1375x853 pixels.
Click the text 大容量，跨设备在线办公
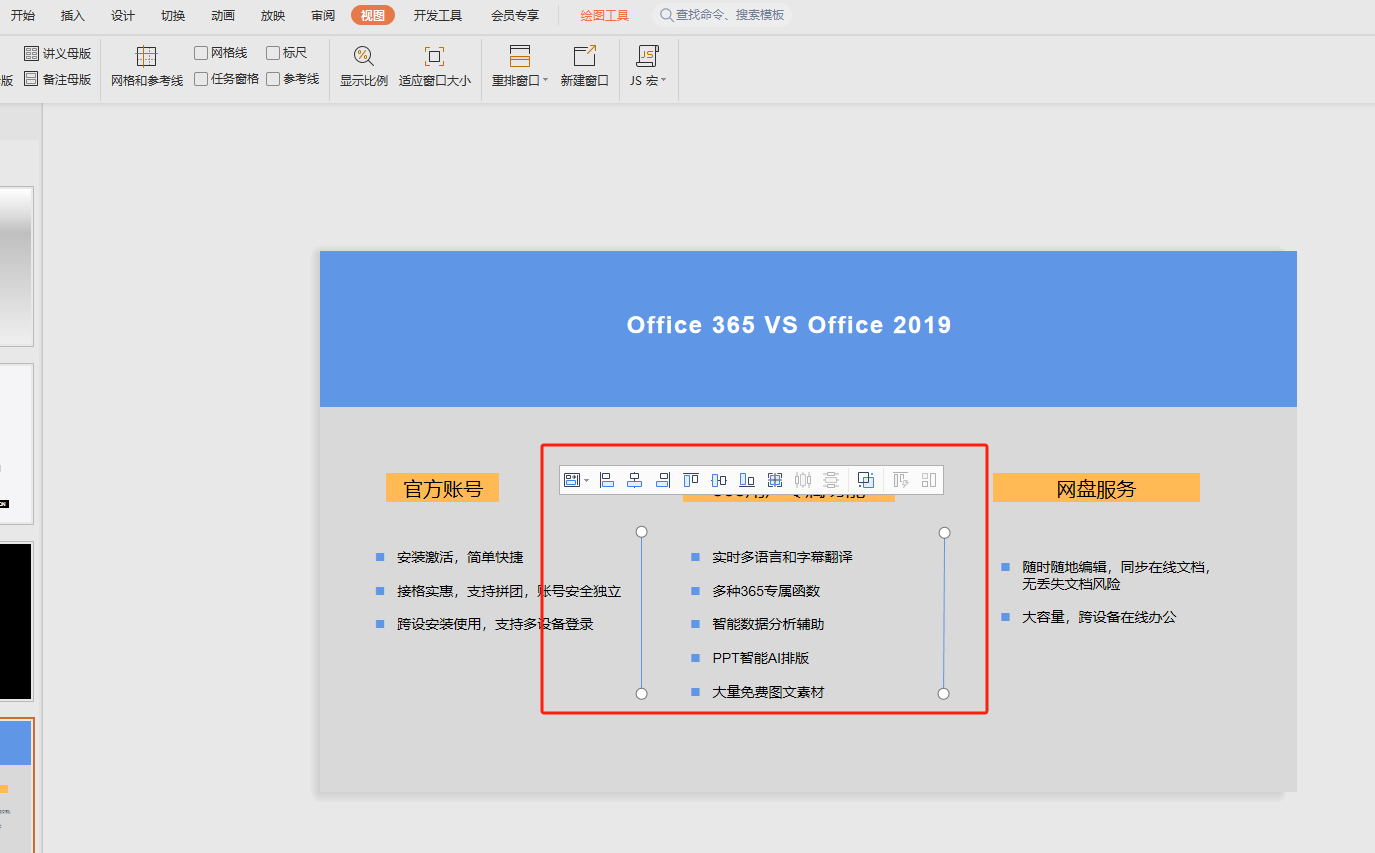[1099, 617]
